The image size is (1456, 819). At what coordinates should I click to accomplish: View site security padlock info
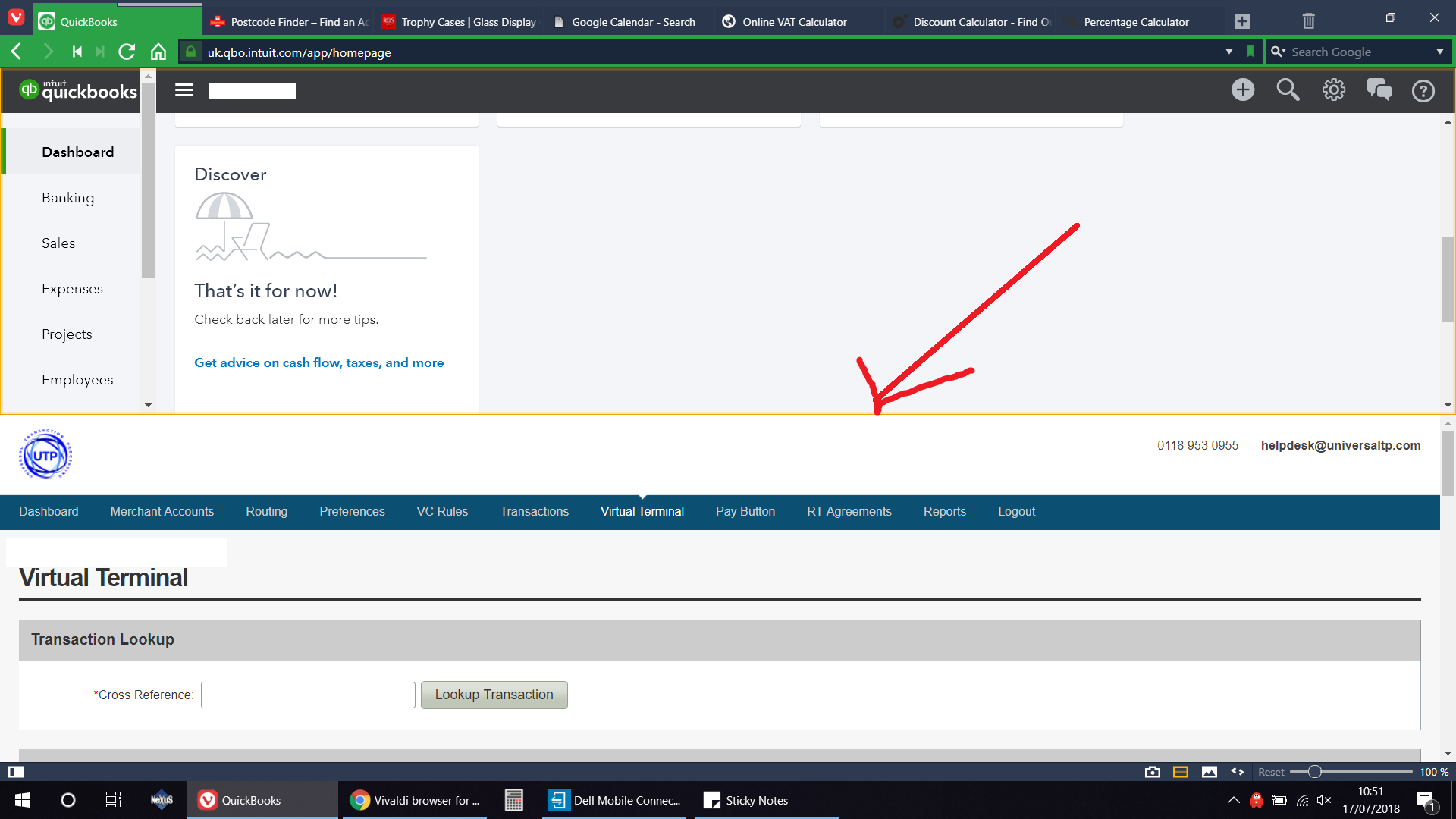[191, 52]
